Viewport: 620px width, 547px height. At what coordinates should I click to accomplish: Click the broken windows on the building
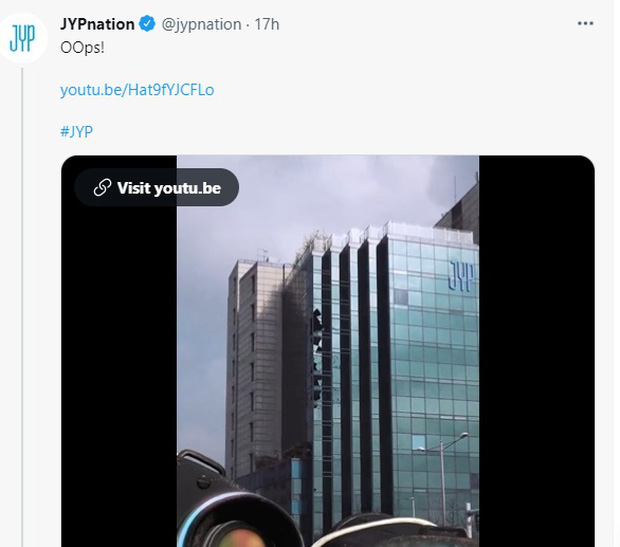(x=318, y=358)
